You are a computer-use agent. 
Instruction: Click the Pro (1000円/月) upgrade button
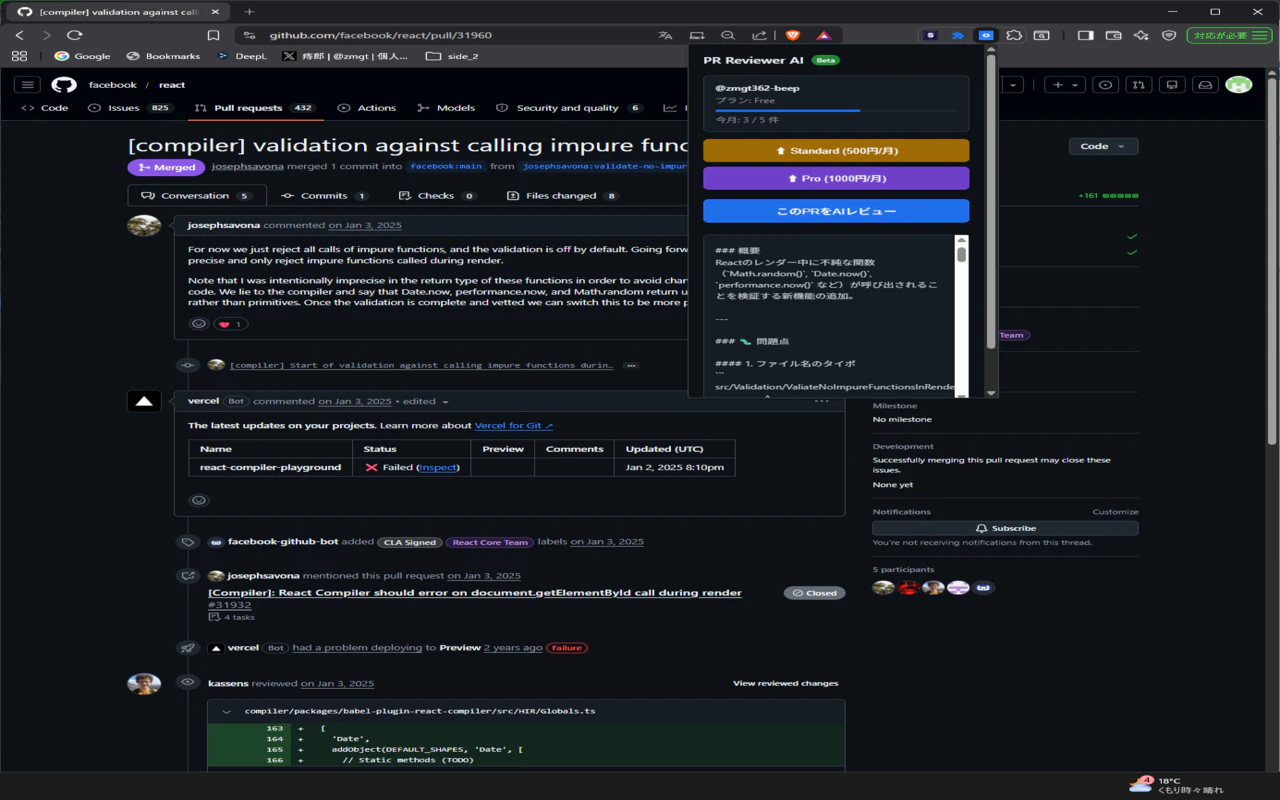[836, 179]
